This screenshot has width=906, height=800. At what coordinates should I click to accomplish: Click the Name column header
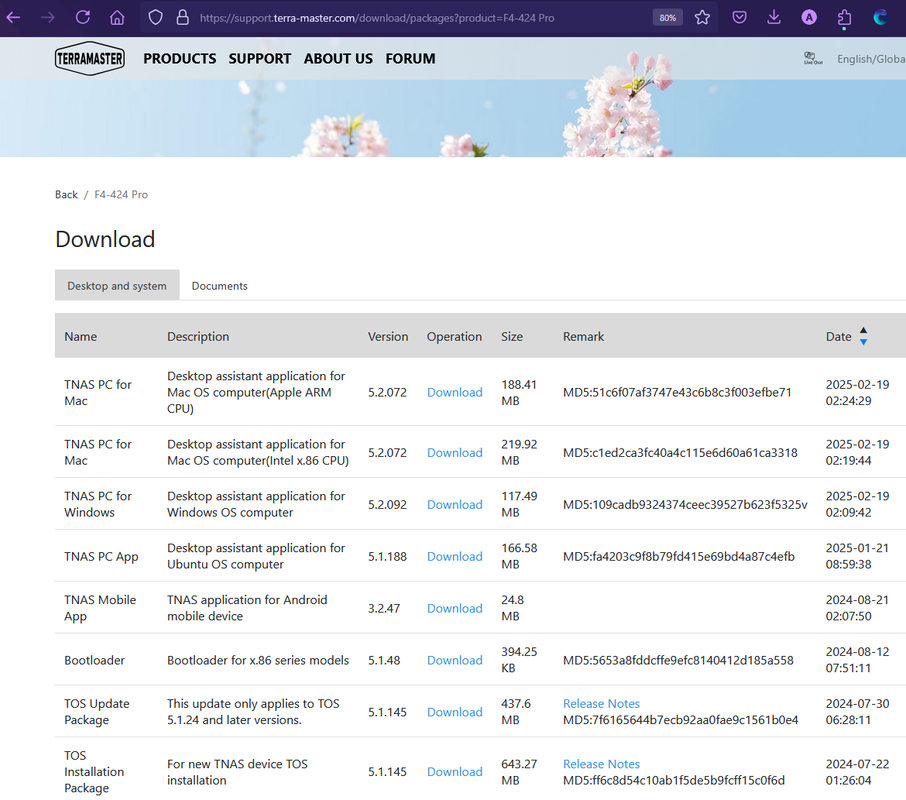click(x=80, y=336)
